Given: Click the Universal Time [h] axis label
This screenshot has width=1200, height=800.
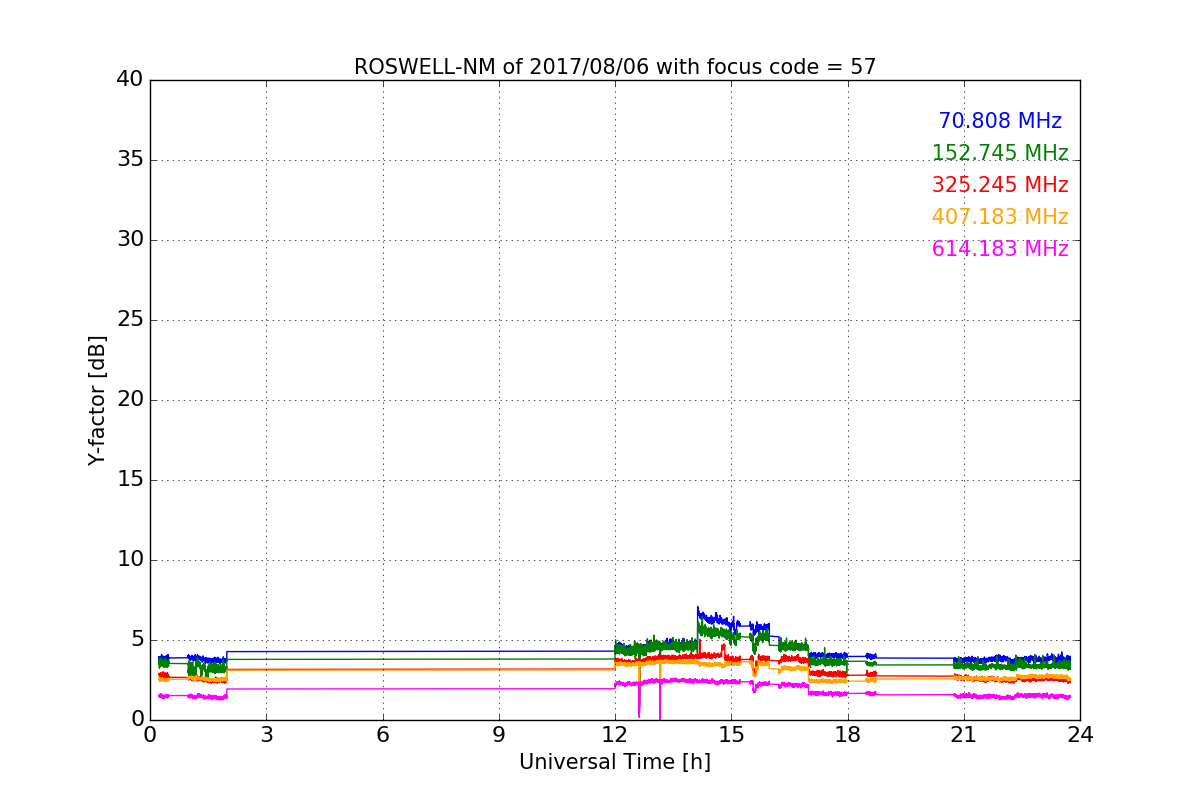Looking at the screenshot, I should pos(615,762).
